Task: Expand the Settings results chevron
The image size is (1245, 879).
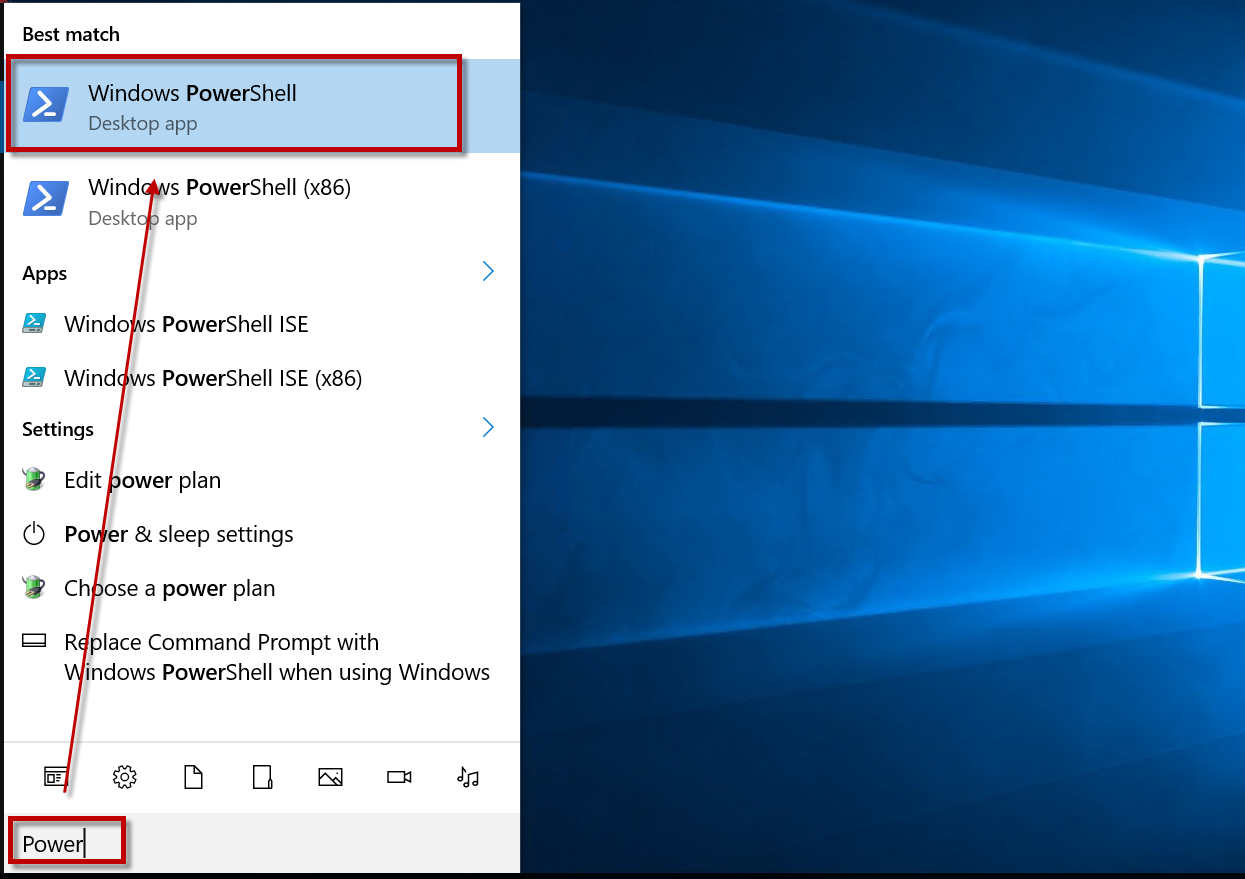Action: [x=488, y=428]
